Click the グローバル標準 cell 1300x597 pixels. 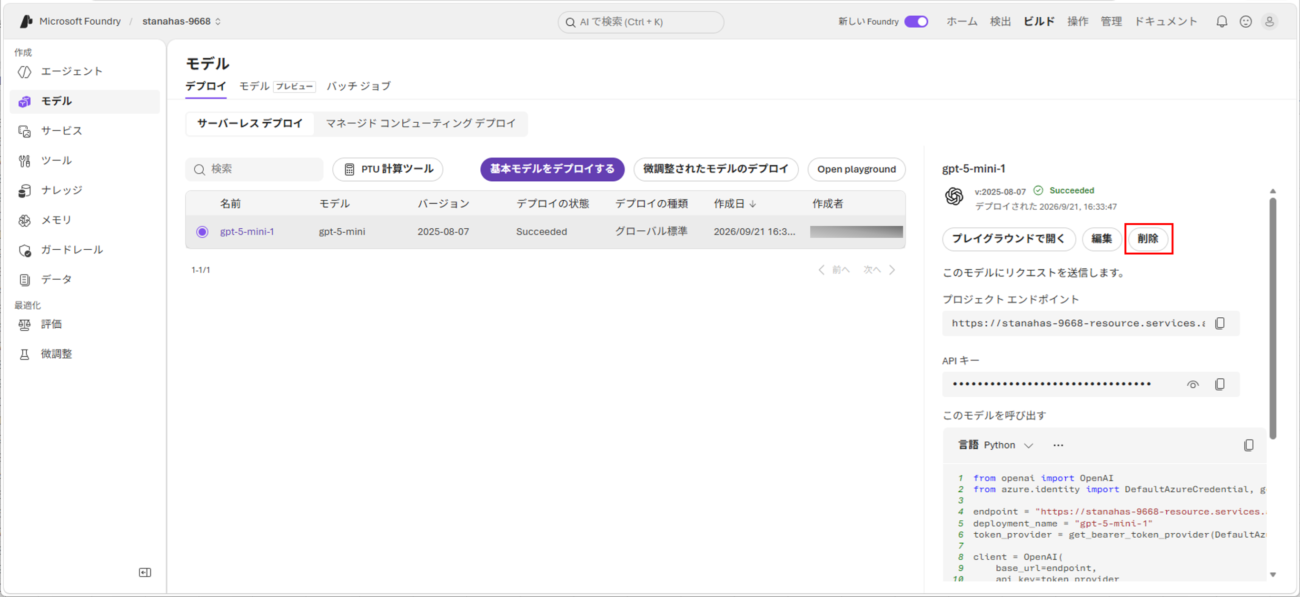[x=651, y=232]
